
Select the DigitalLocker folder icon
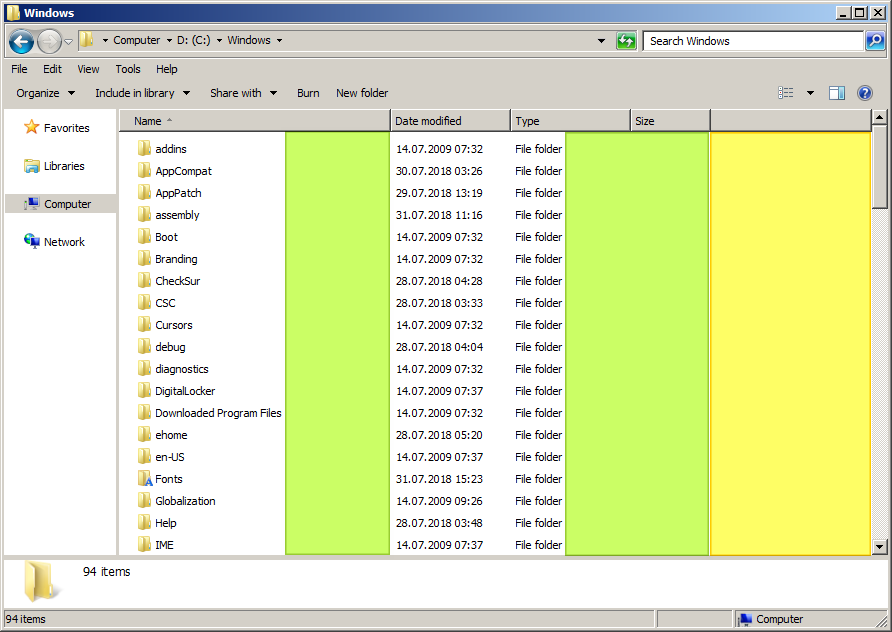pos(144,391)
